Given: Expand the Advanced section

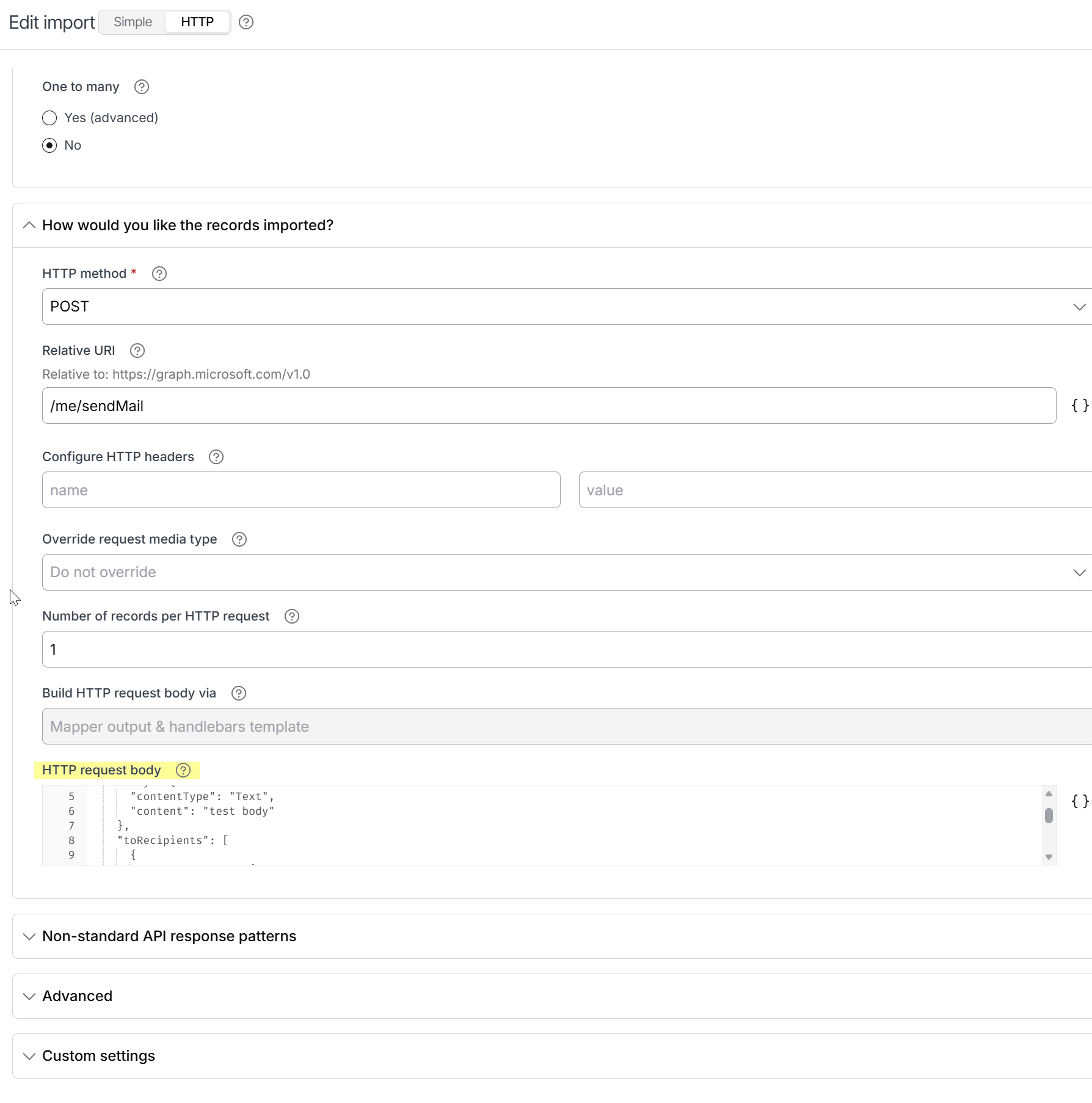Looking at the screenshot, I should (78, 996).
